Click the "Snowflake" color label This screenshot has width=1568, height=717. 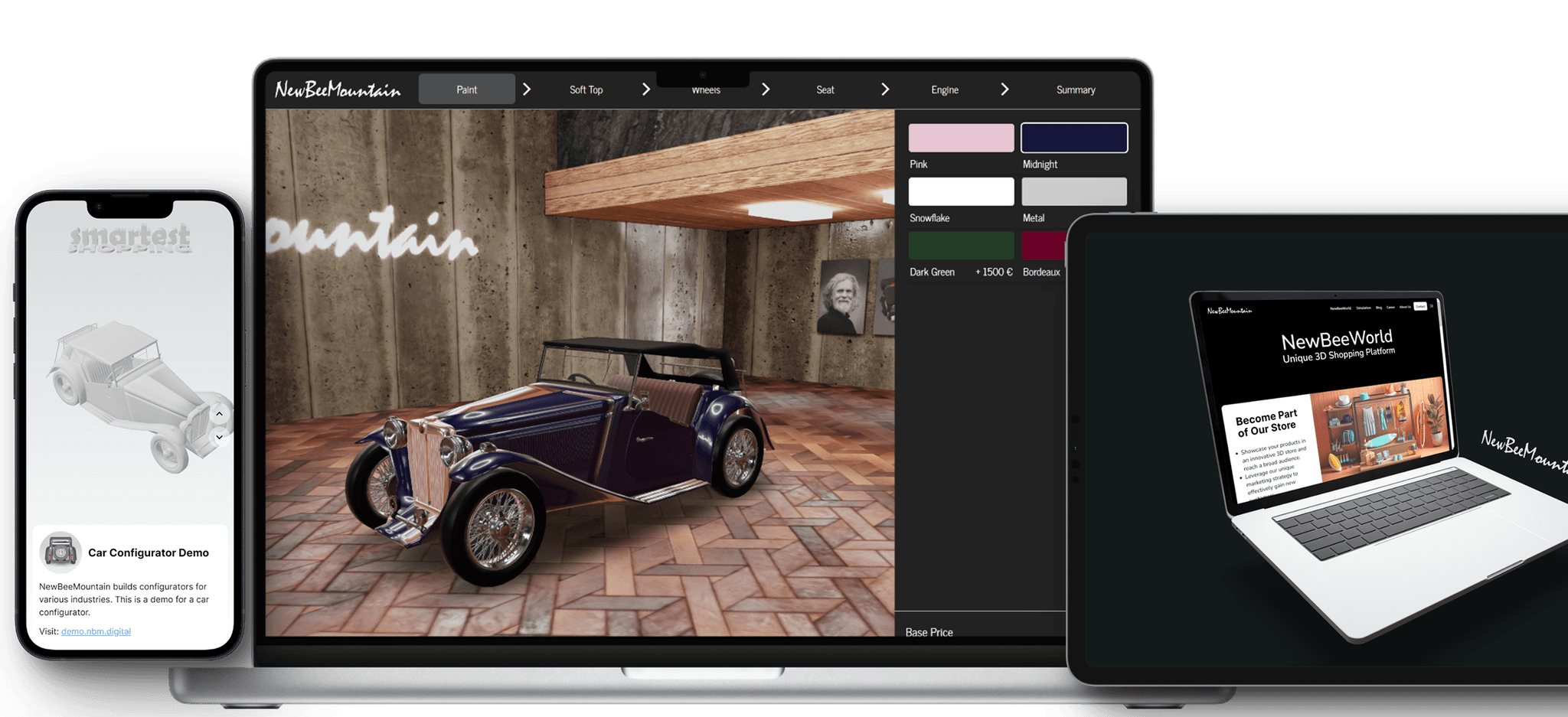[929, 218]
